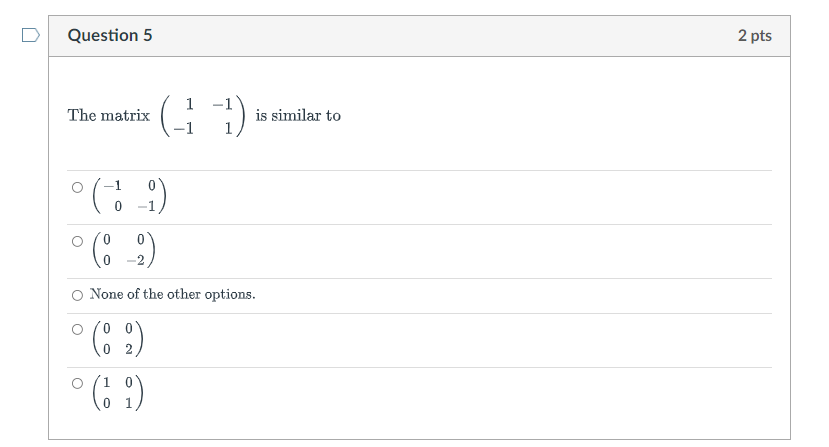Click the matrix with diagonal -1, -1
This screenshot has width=829, height=447.
pyautogui.click(x=130, y=196)
